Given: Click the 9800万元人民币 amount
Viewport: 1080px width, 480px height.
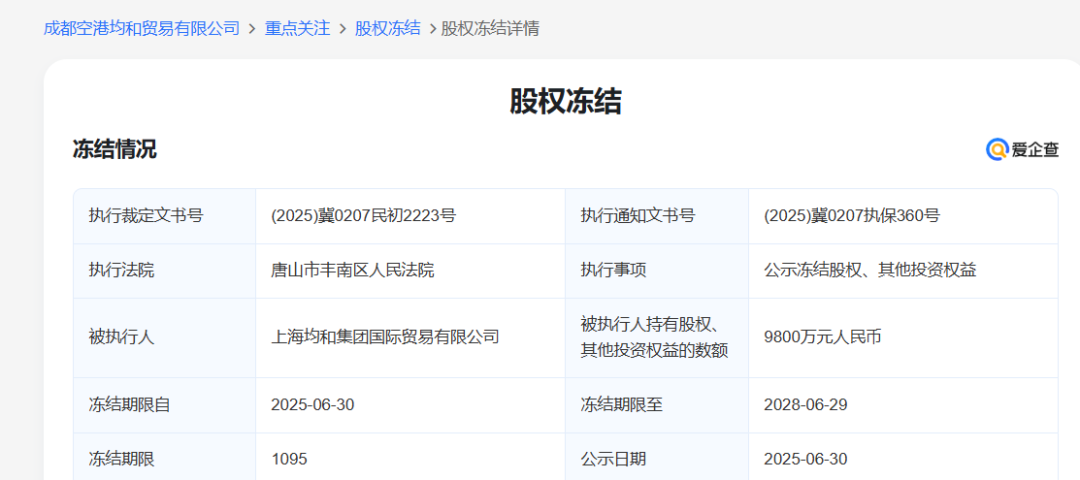Looking at the screenshot, I should coord(823,337).
